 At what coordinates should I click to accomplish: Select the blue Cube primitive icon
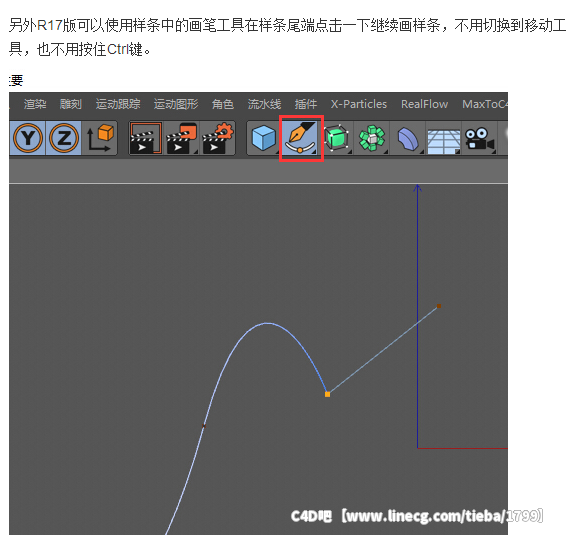pyautogui.click(x=264, y=138)
